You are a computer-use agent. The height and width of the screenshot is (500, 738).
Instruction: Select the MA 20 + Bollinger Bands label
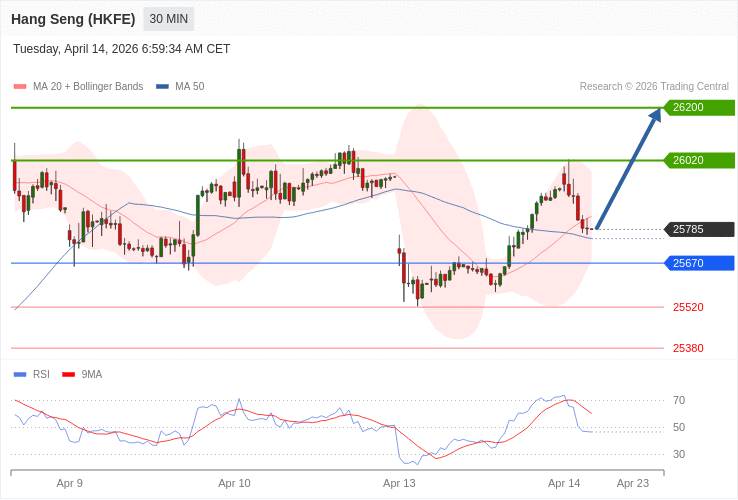pos(88,87)
